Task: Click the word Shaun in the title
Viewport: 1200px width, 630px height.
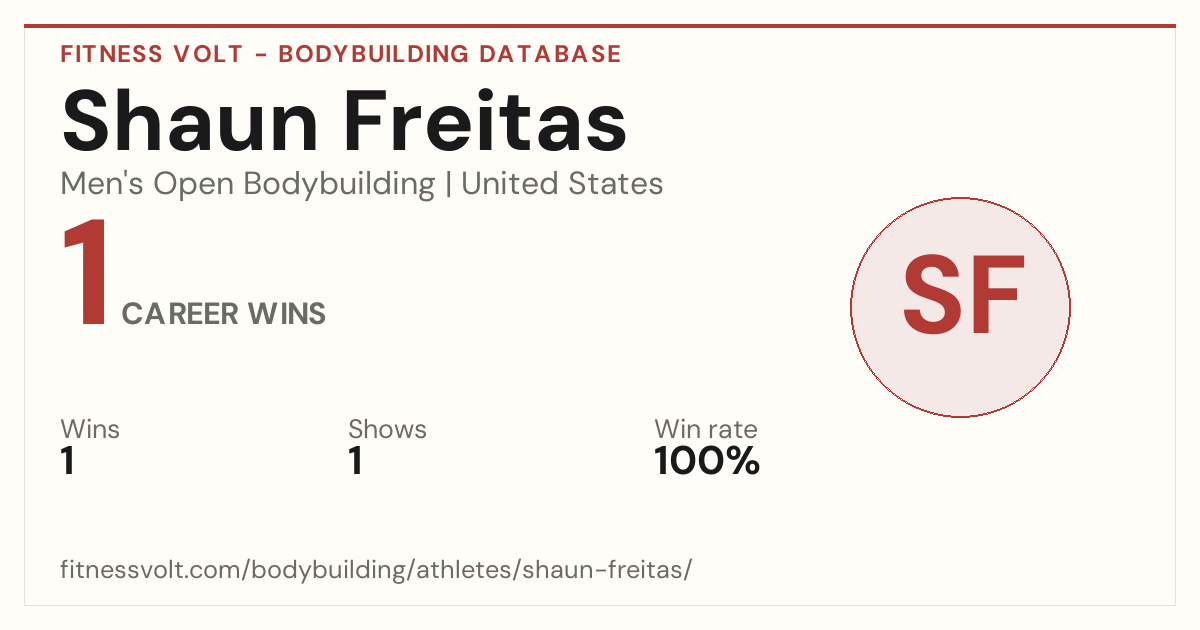Action: (190, 121)
